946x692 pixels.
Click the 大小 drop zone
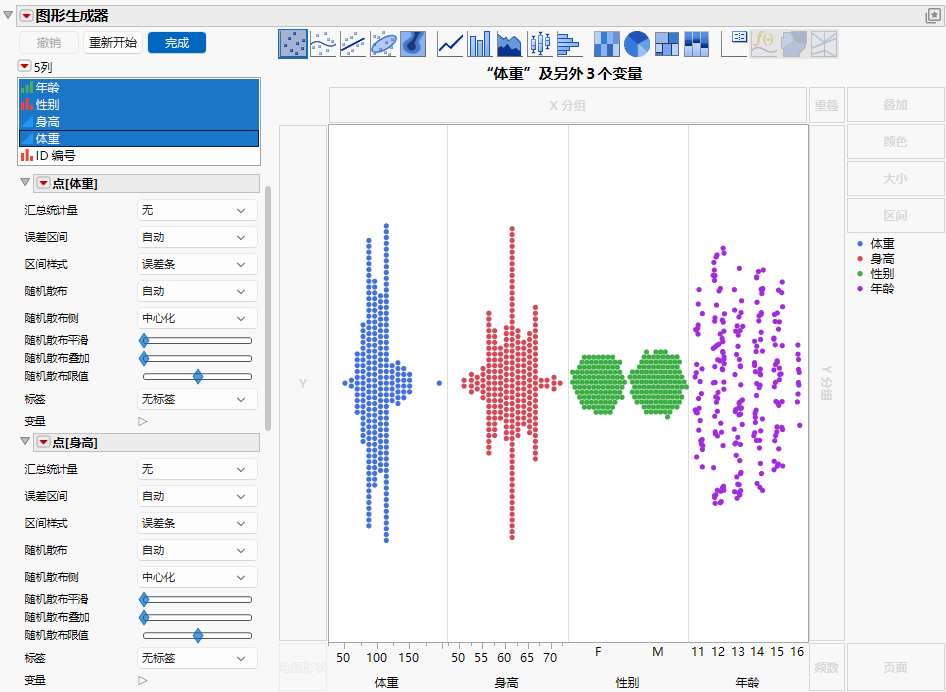pos(895,179)
